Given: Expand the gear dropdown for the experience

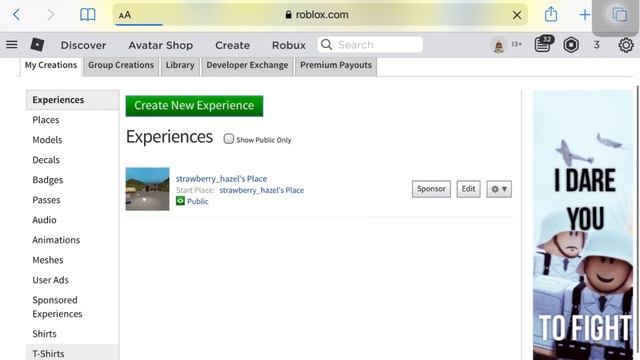Looking at the screenshot, I should [499, 189].
